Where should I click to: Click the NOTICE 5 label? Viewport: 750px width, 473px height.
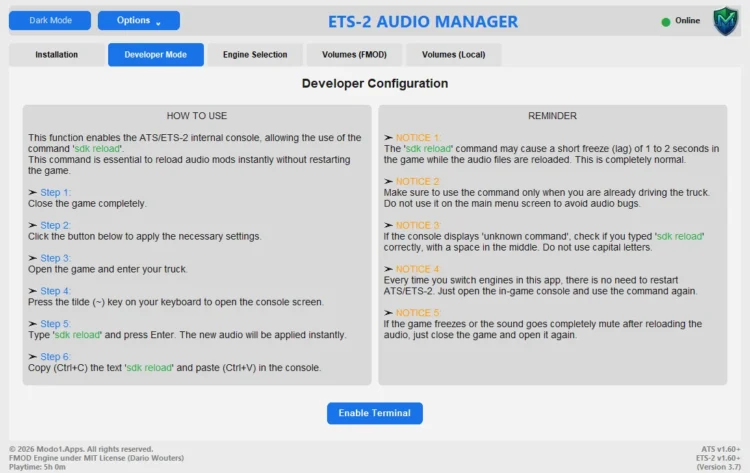pos(418,313)
